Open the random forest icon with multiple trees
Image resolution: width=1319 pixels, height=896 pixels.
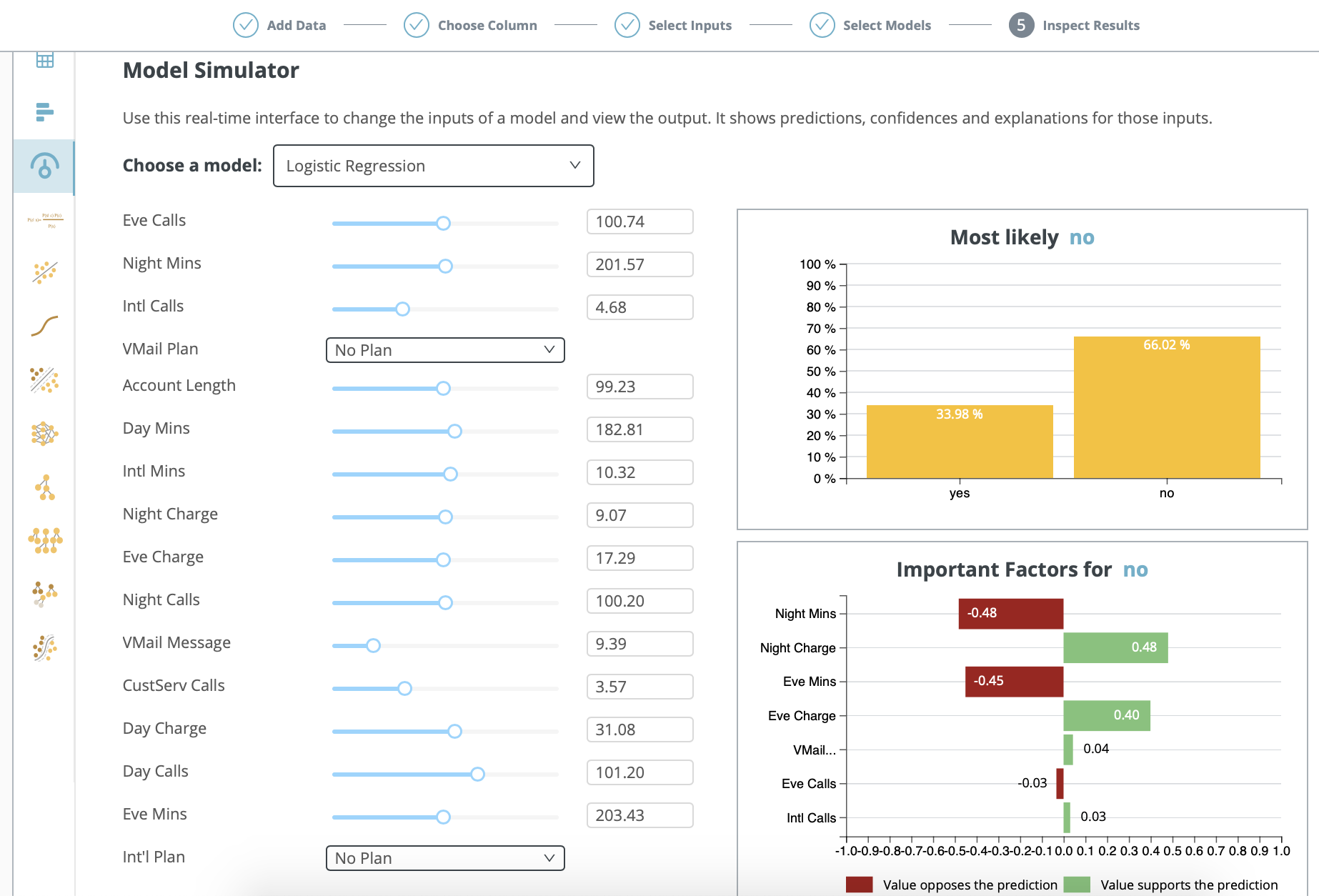45,541
